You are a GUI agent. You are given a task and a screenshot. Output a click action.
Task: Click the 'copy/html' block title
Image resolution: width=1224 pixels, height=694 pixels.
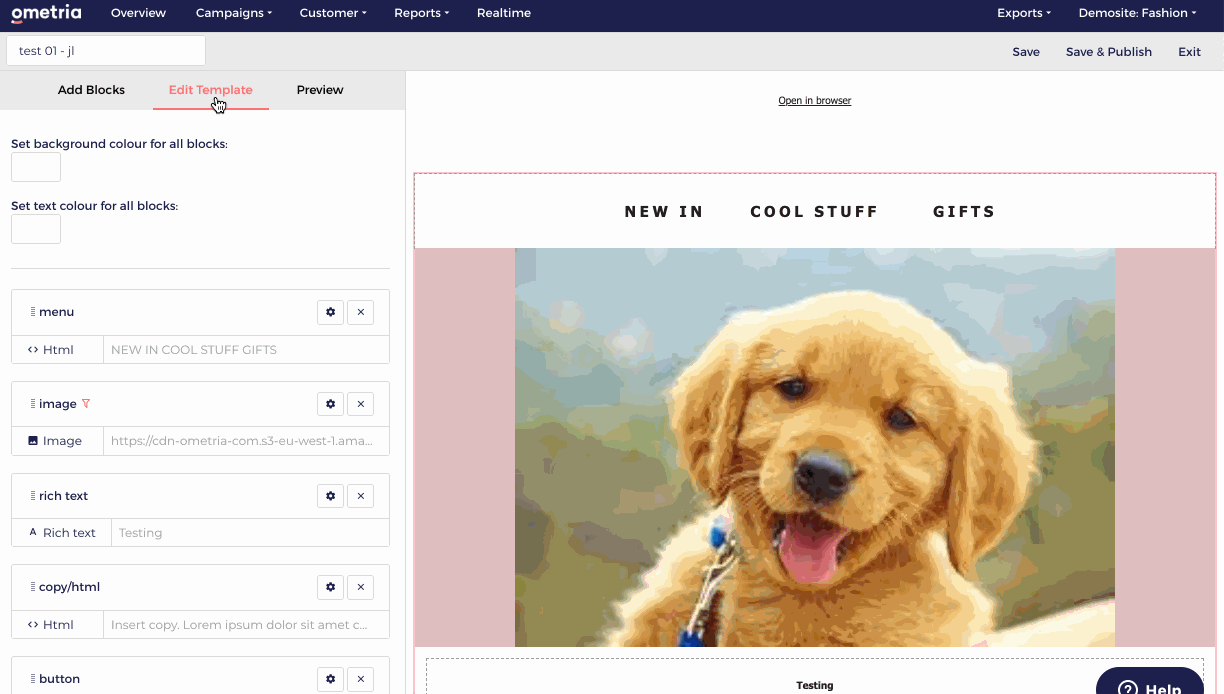point(70,587)
